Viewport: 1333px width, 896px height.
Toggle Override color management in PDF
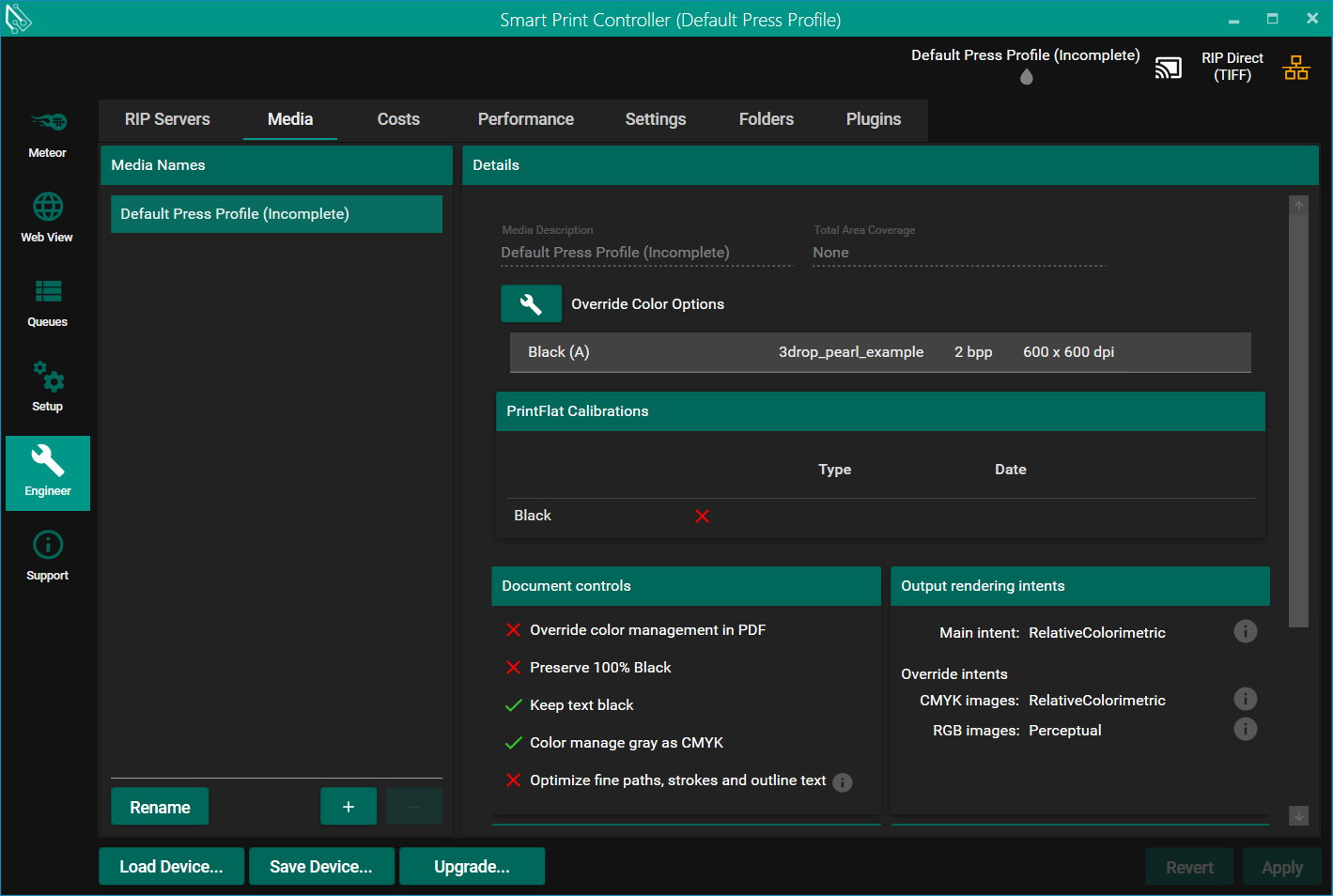pos(514,630)
